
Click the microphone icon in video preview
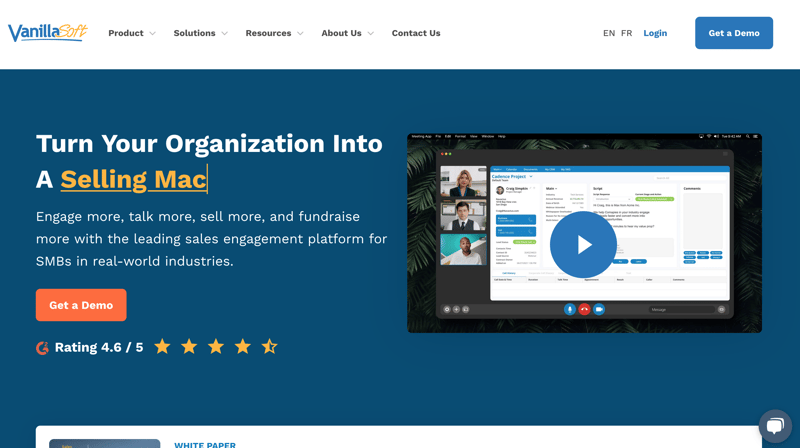click(569, 309)
